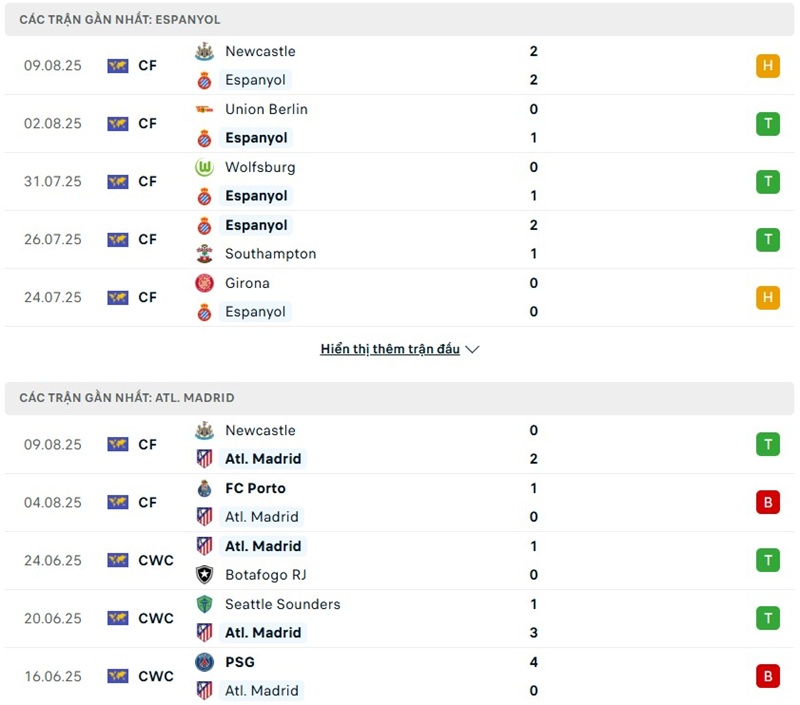Image resolution: width=800 pixels, height=705 pixels.
Task: Click the Seattle Sounders club crest
Action: (x=204, y=604)
